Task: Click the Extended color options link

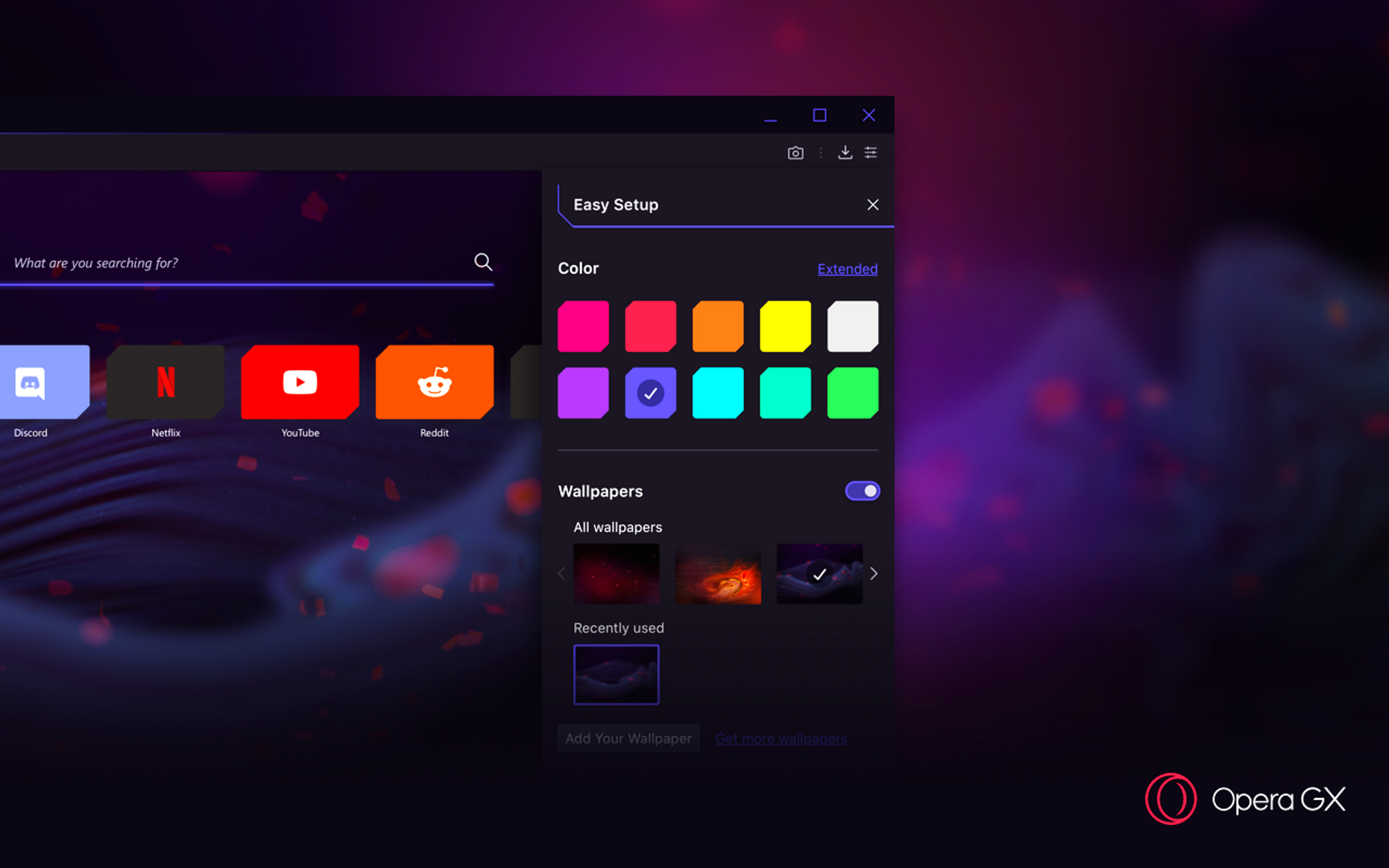Action: (847, 269)
